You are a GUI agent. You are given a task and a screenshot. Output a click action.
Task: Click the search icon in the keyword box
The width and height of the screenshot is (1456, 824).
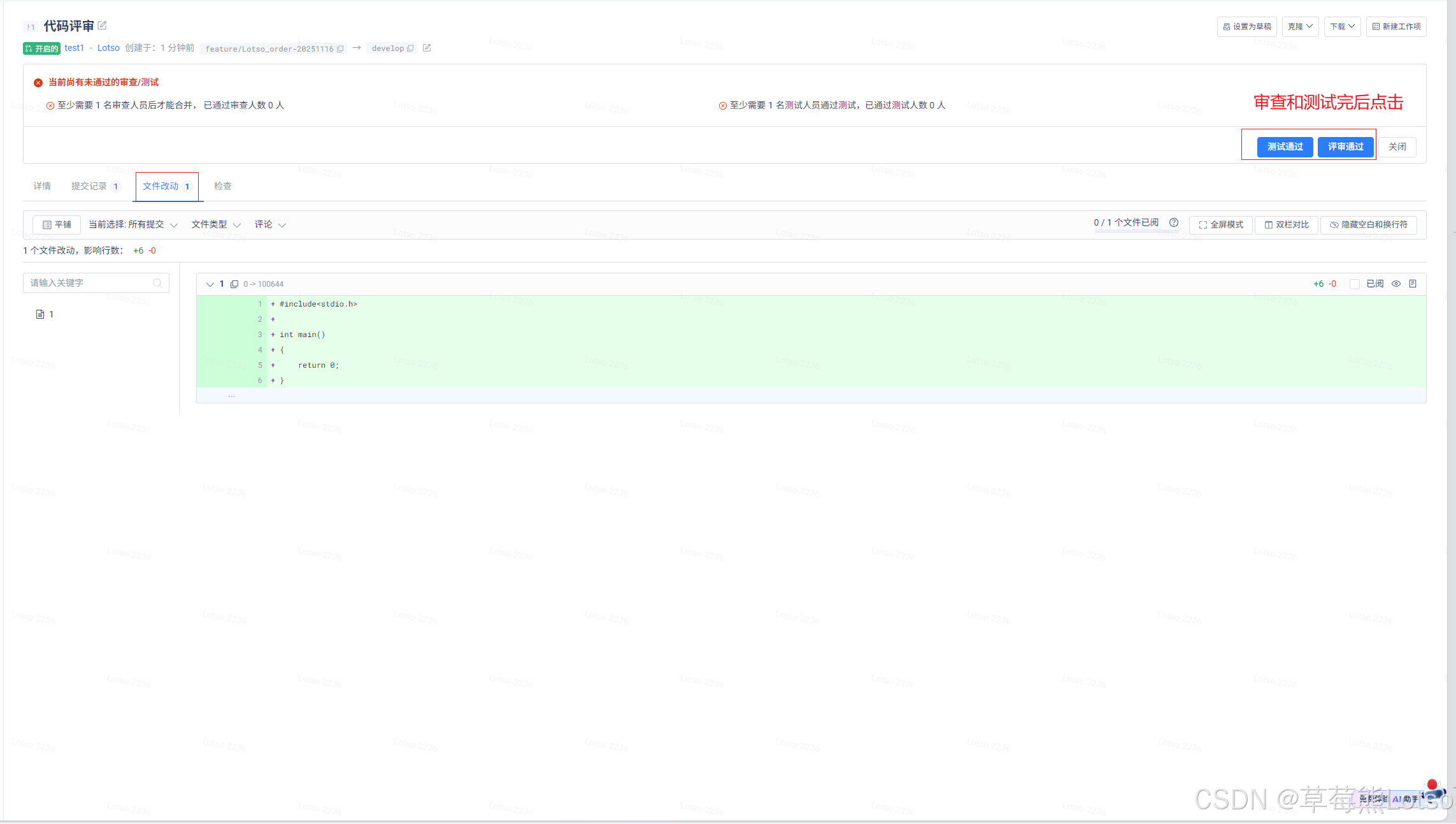(x=157, y=283)
